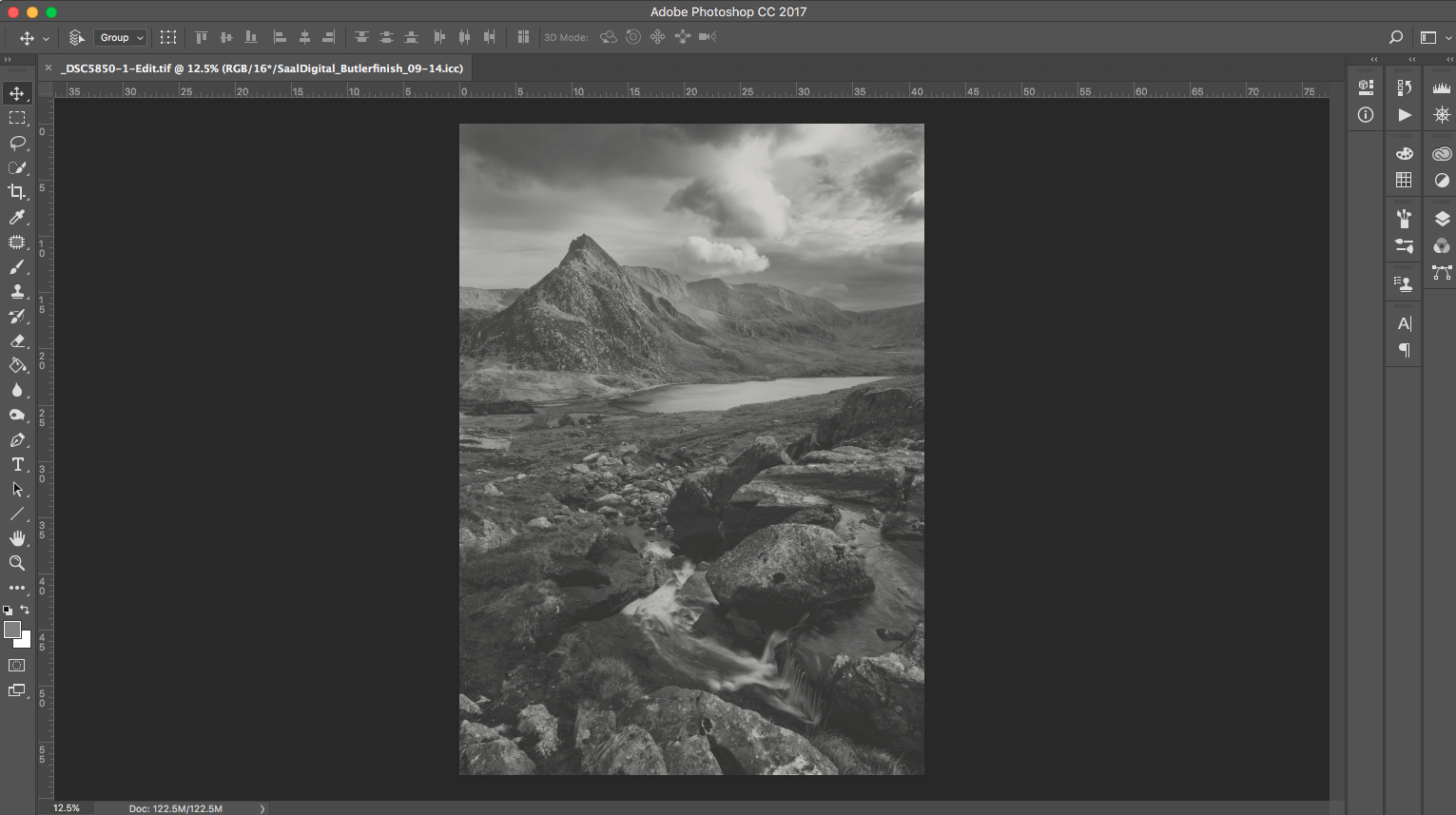
Task: Align vertical centers
Action: click(x=226, y=37)
